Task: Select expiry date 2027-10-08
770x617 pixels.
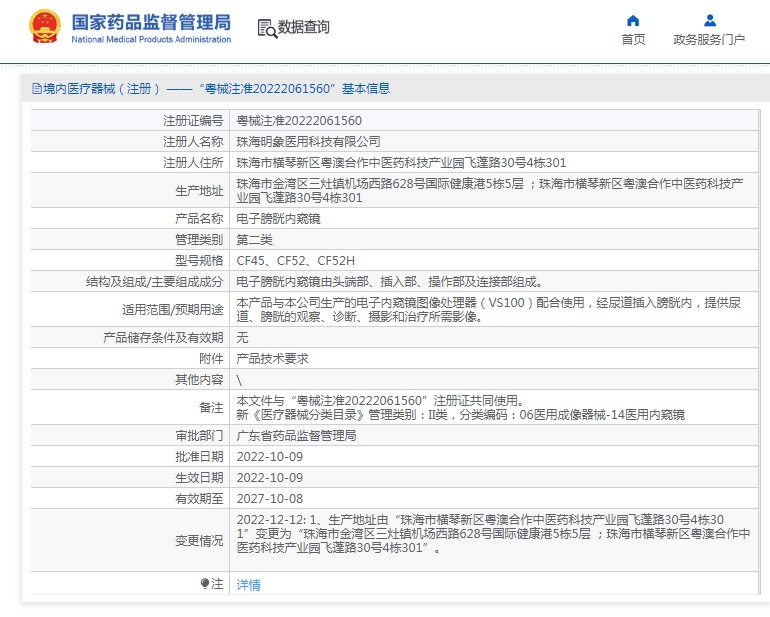Action: (270, 499)
